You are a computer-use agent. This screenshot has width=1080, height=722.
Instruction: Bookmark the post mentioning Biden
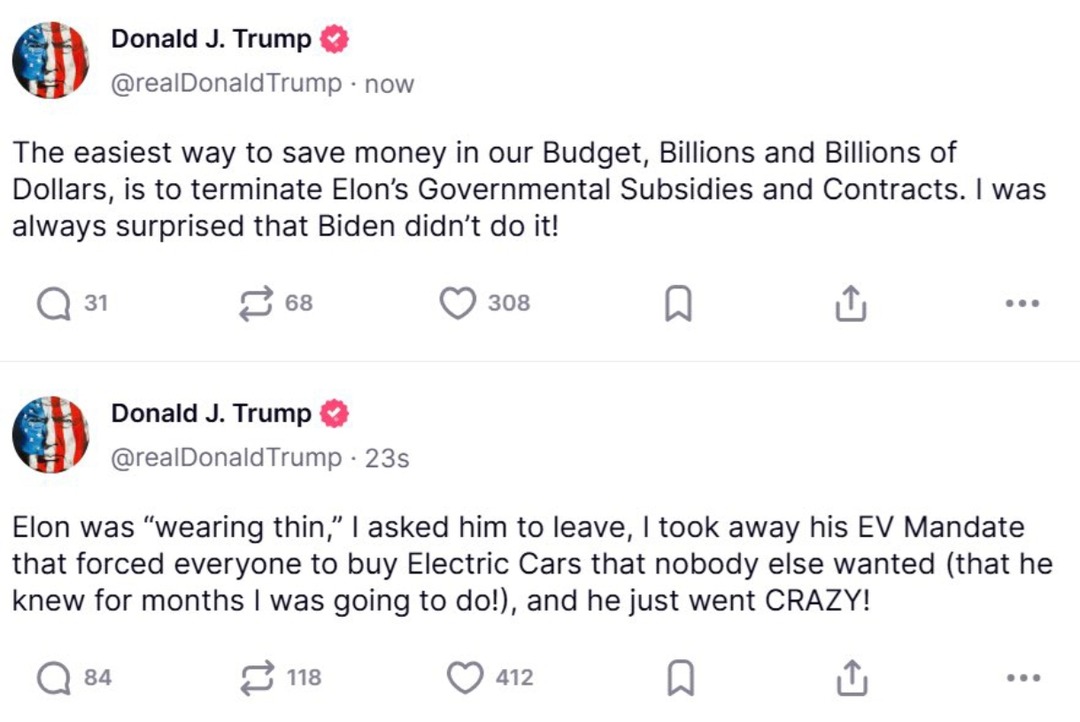678,302
